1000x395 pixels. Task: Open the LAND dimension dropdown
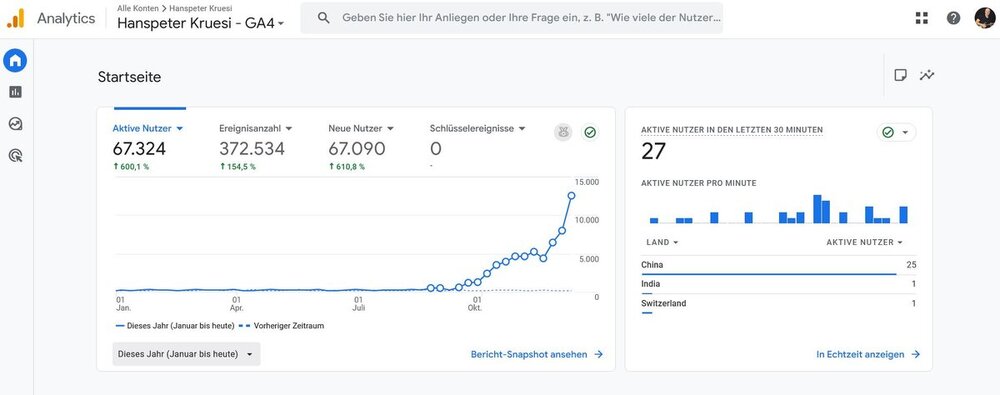(x=662, y=242)
